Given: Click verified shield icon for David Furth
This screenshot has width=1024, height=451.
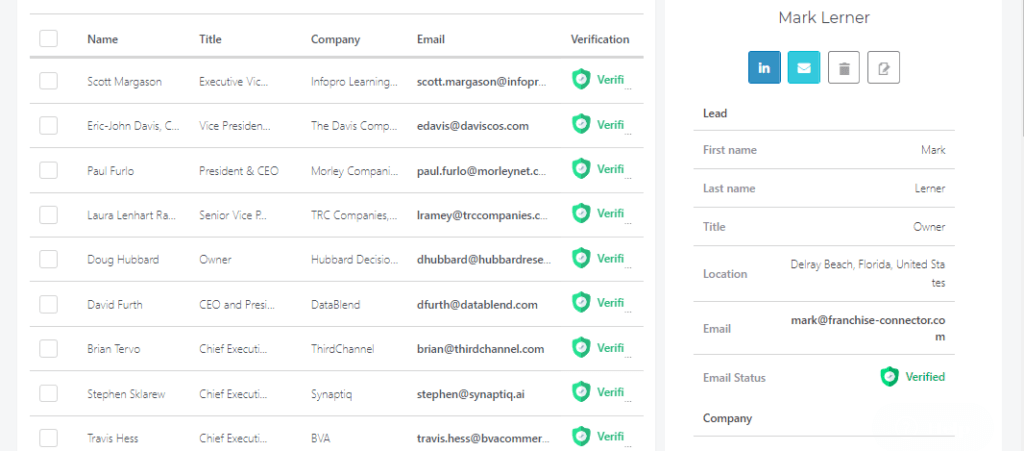Looking at the screenshot, I should (x=581, y=302).
